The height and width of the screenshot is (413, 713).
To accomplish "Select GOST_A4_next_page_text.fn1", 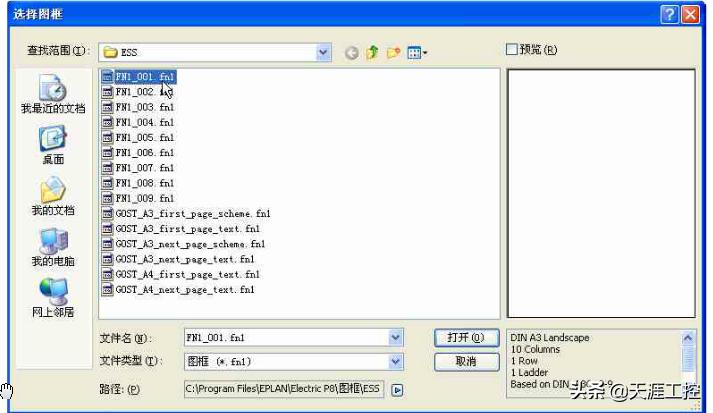I will point(179,290).
